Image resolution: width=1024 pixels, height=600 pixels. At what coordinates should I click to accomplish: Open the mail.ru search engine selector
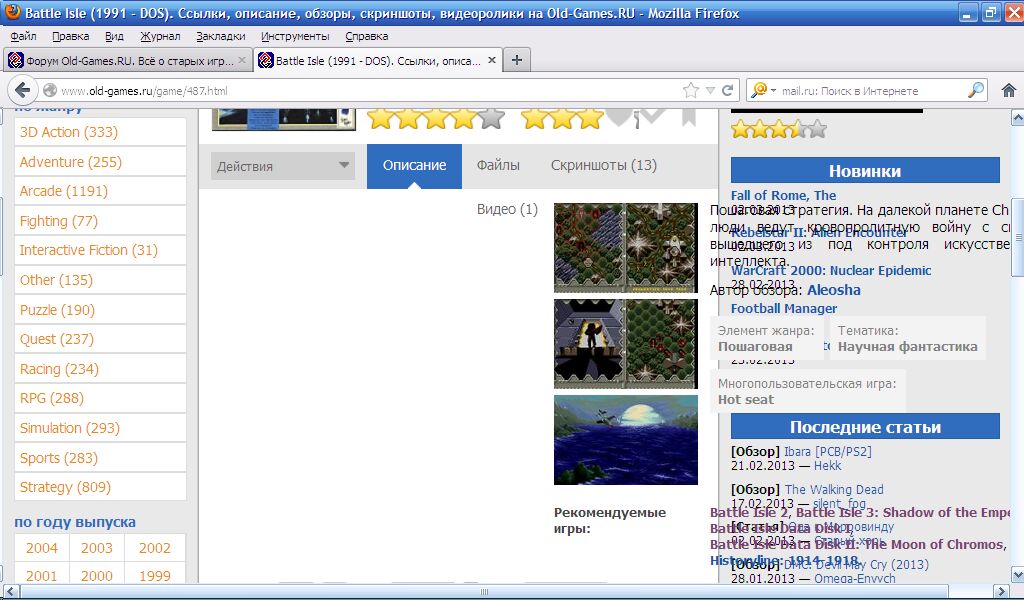tap(763, 90)
